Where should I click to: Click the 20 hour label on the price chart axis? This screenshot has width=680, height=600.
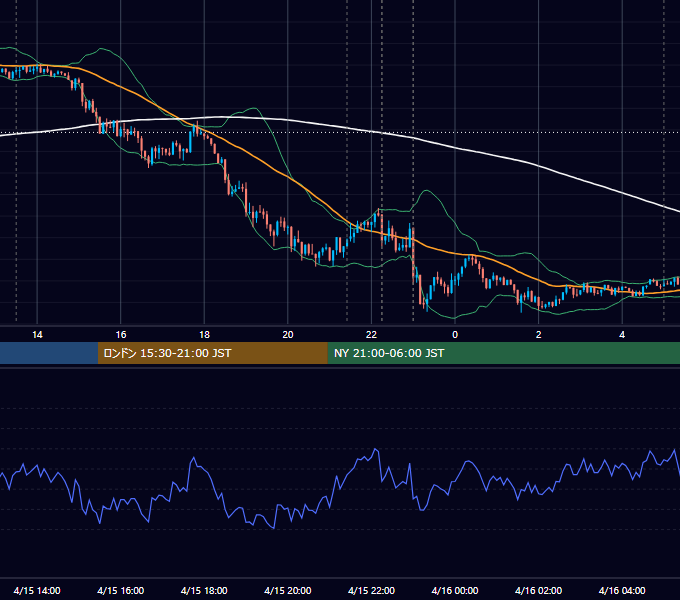pyautogui.click(x=288, y=335)
